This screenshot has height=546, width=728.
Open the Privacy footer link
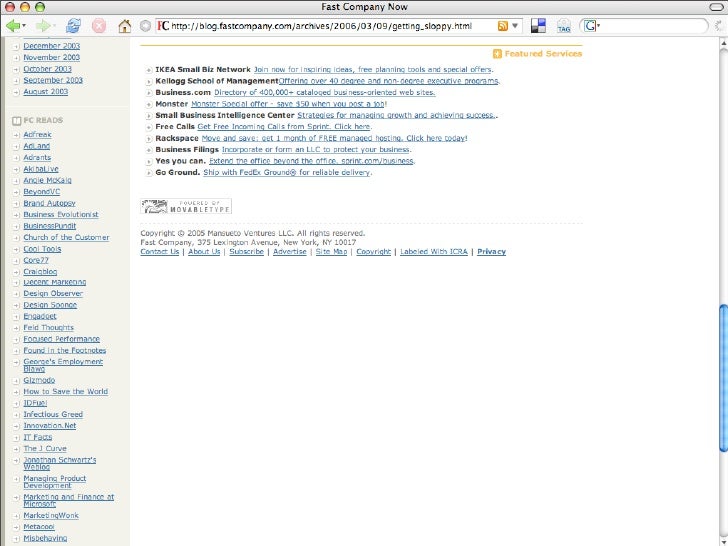(x=491, y=252)
